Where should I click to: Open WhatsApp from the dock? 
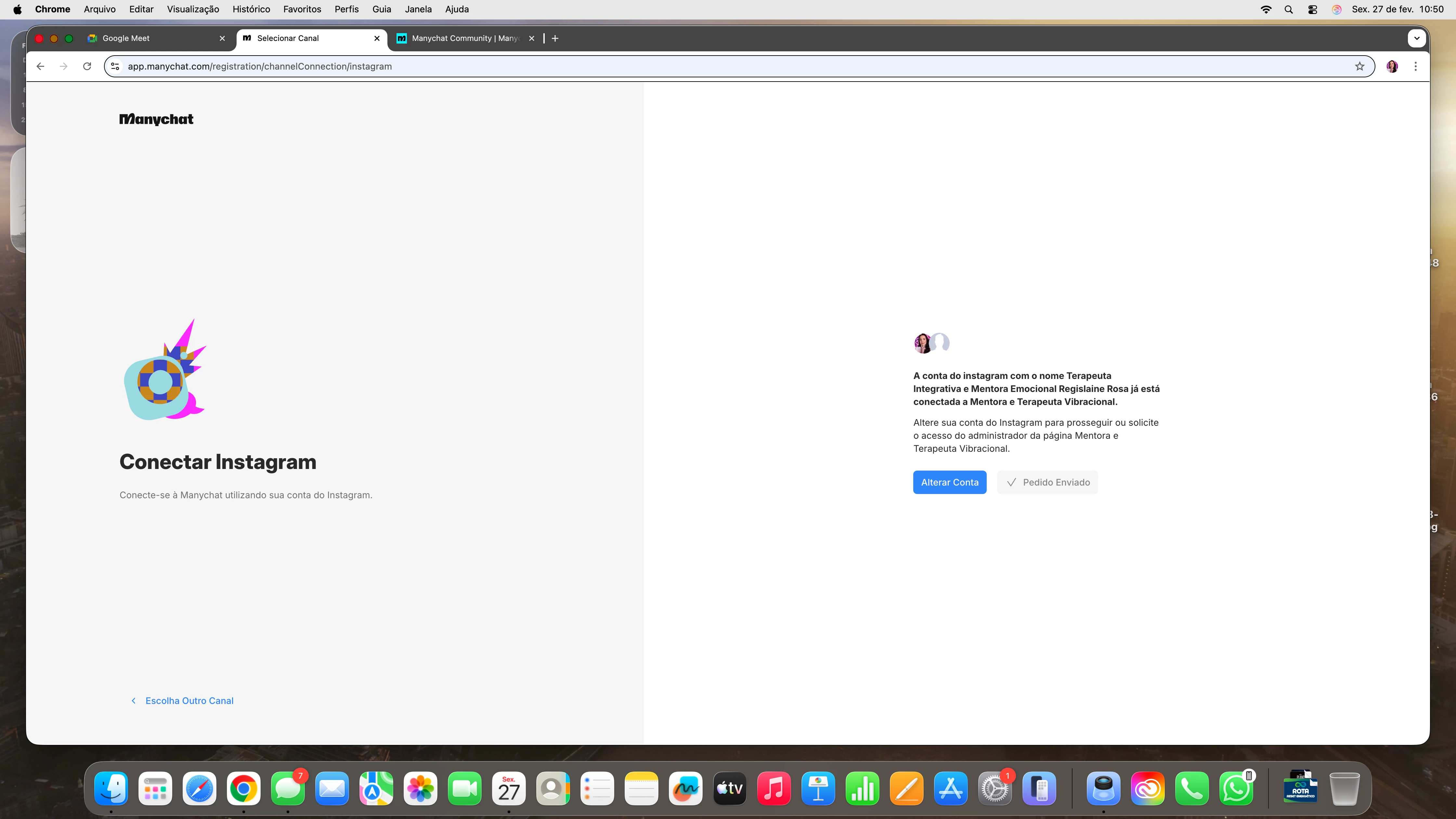pos(1236,788)
